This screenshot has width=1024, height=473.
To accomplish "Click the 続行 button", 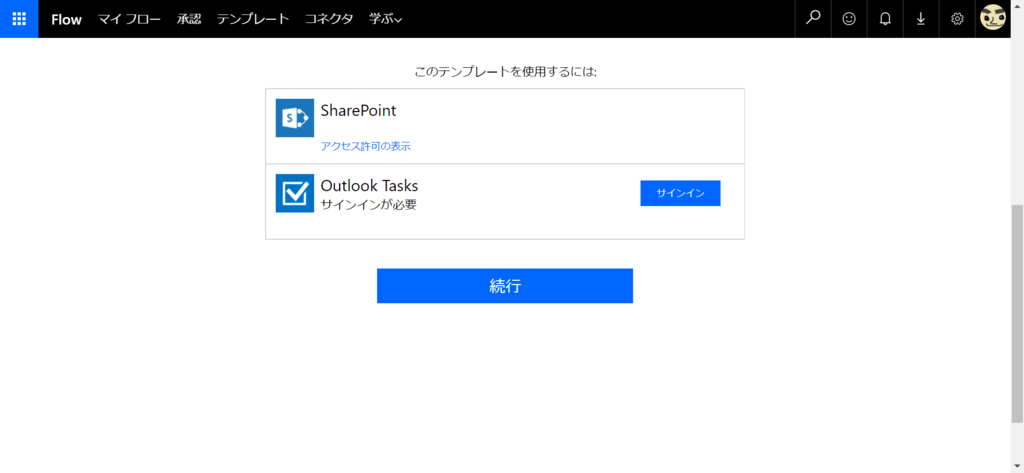I will tap(505, 285).
